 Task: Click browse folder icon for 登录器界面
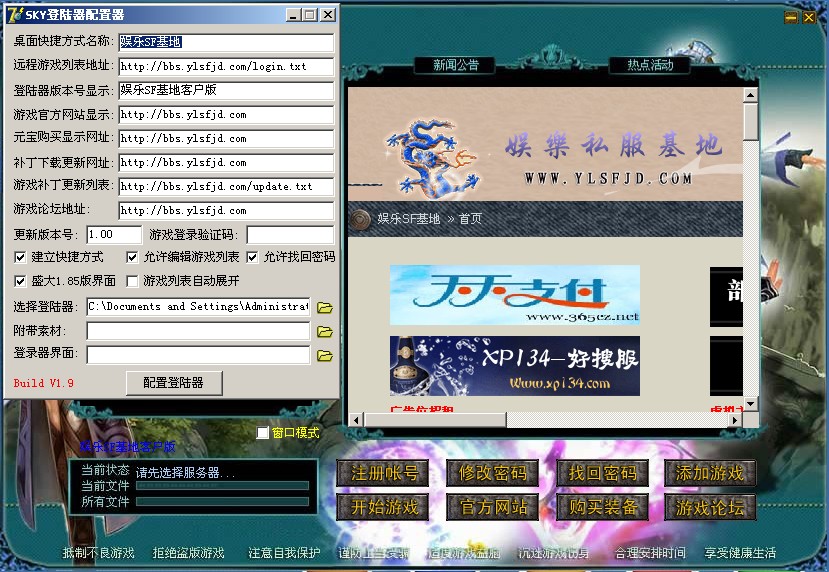click(324, 355)
